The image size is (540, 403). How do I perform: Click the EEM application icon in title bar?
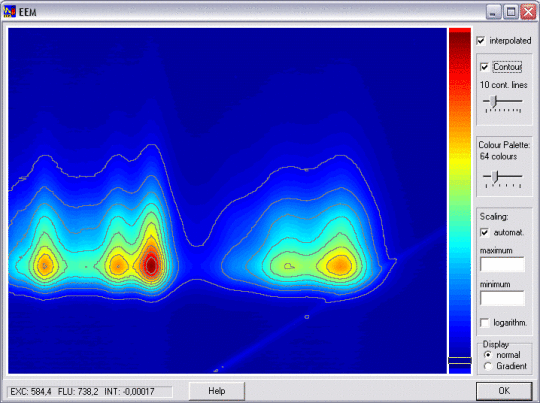(x=10, y=12)
